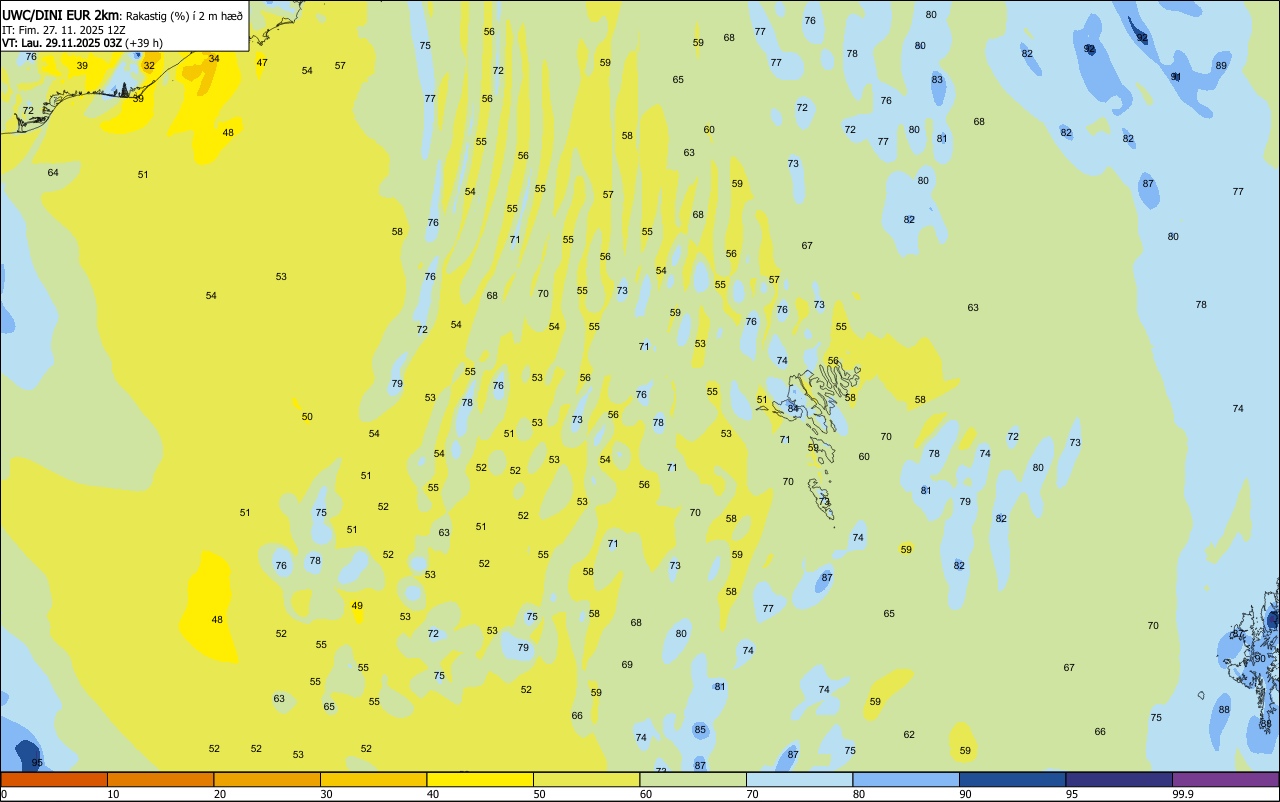This screenshot has width=1280, height=802.
Task: Click the legend tick label '0'
Action: (x=4, y=794)
